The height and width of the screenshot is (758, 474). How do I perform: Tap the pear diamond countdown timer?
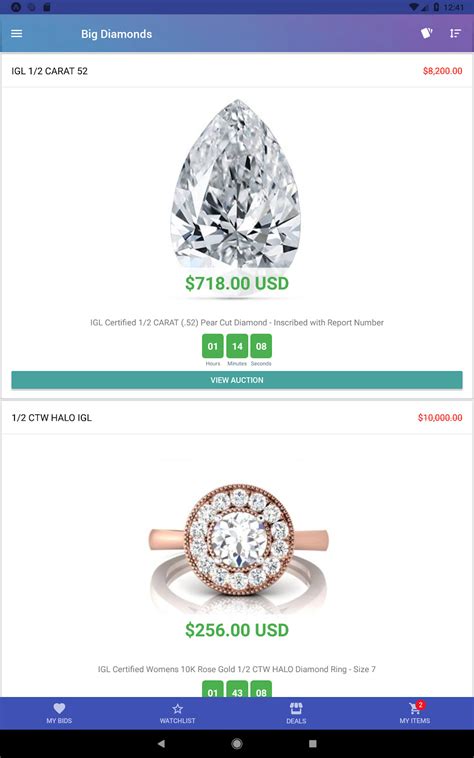coord(237,350)
